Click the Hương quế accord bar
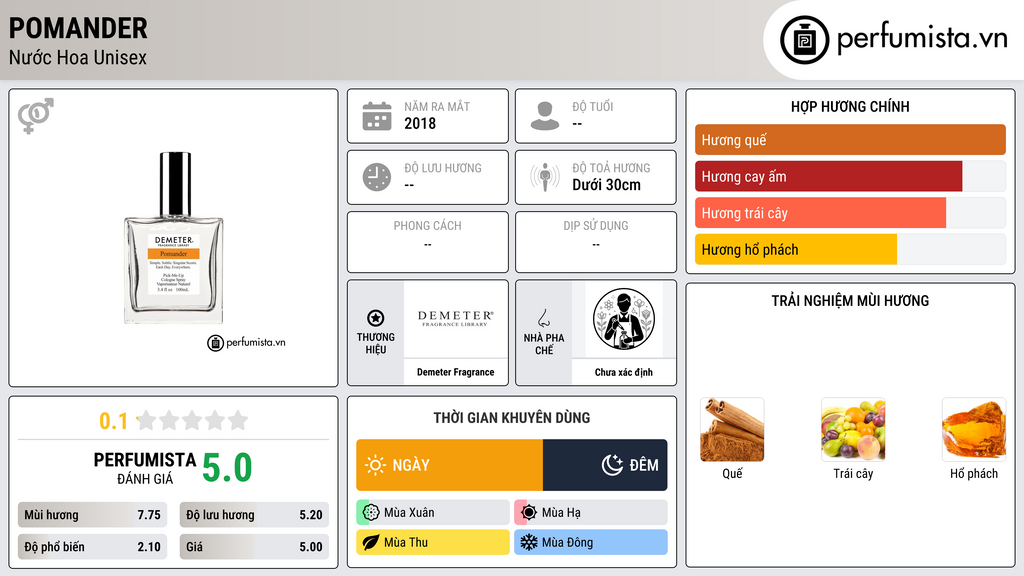The height and width of the screenshot is (576, 1024). click(850, 140)
